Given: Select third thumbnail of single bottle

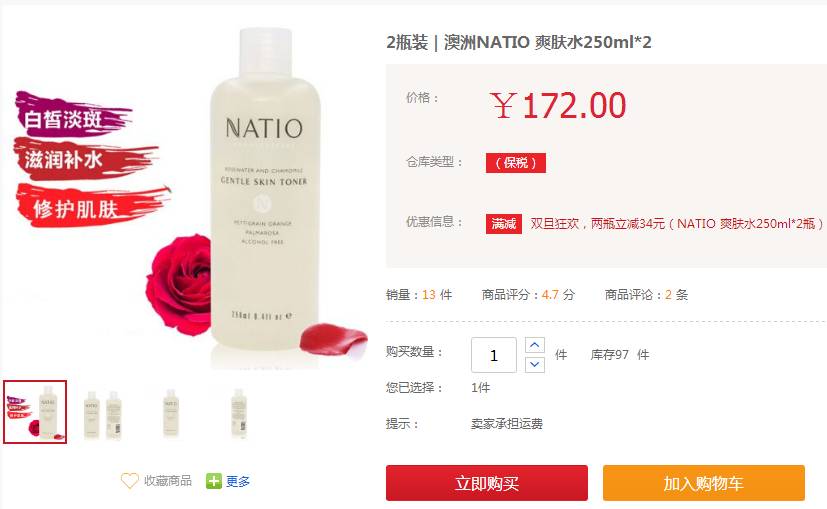Looking at the screenshot, I should (x=171, y=413).
